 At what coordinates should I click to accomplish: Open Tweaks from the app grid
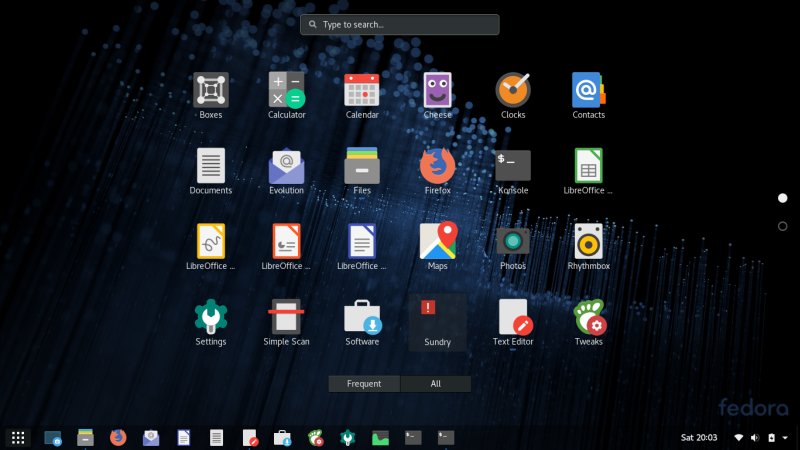(x=588, y=322)
